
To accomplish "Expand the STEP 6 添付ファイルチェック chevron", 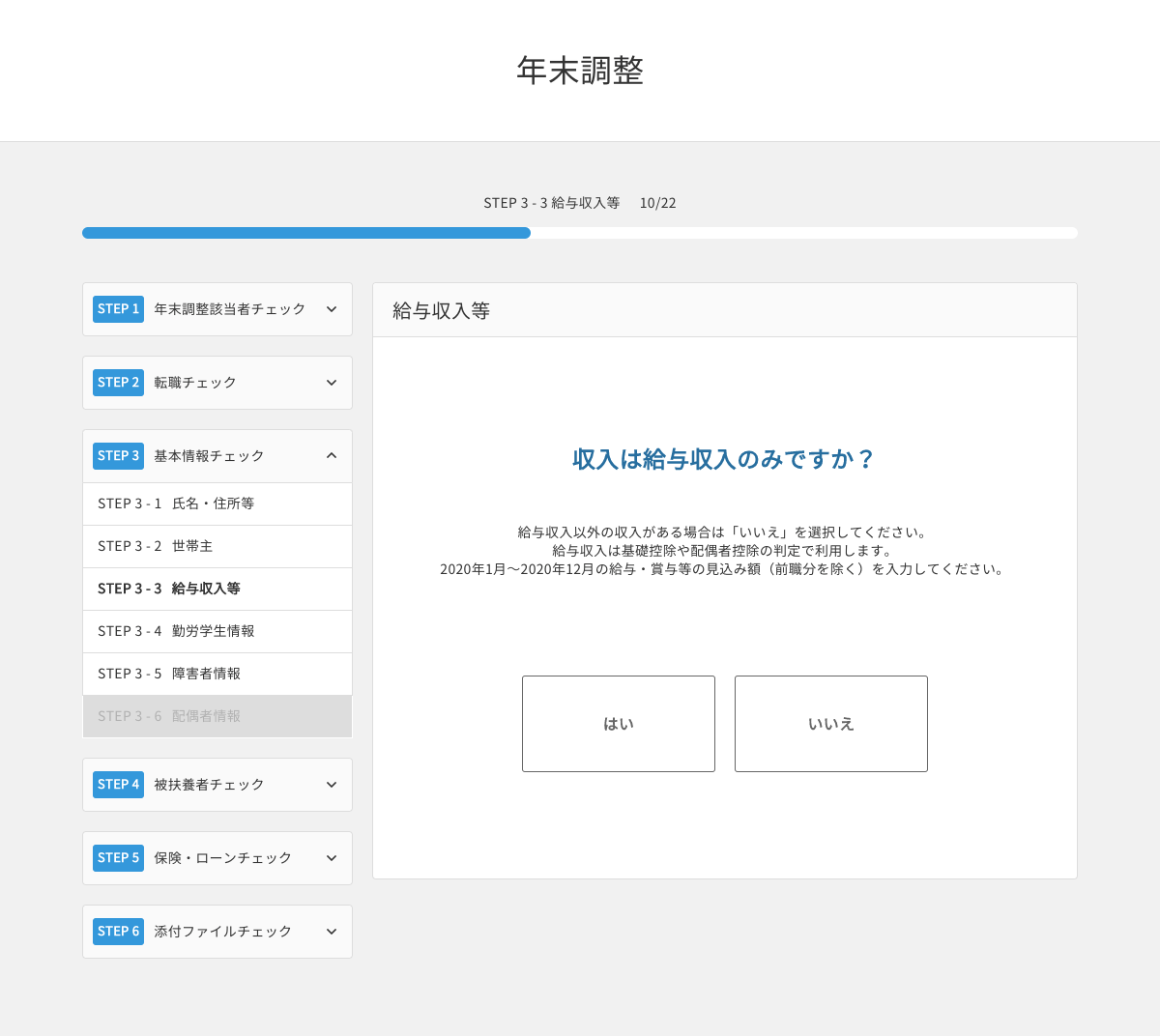I will 332,932.
